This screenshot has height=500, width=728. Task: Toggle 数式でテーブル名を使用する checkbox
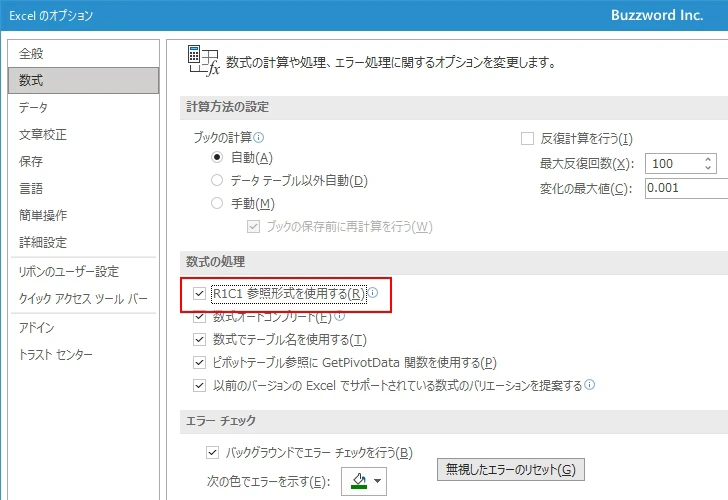pos(199,339)
